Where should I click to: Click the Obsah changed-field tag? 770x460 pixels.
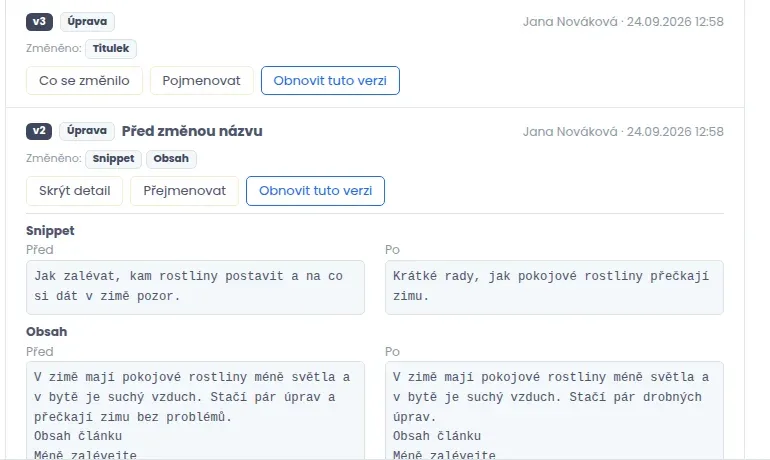[171, 159]
